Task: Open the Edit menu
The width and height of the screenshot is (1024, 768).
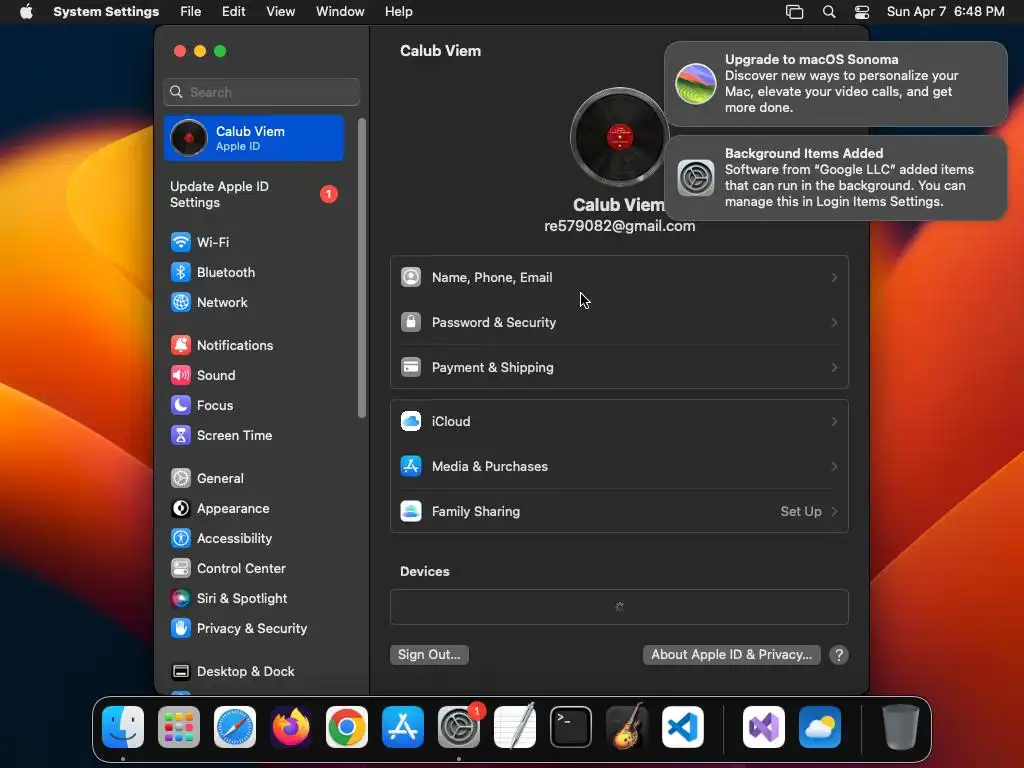Action: tap(233, 12)
